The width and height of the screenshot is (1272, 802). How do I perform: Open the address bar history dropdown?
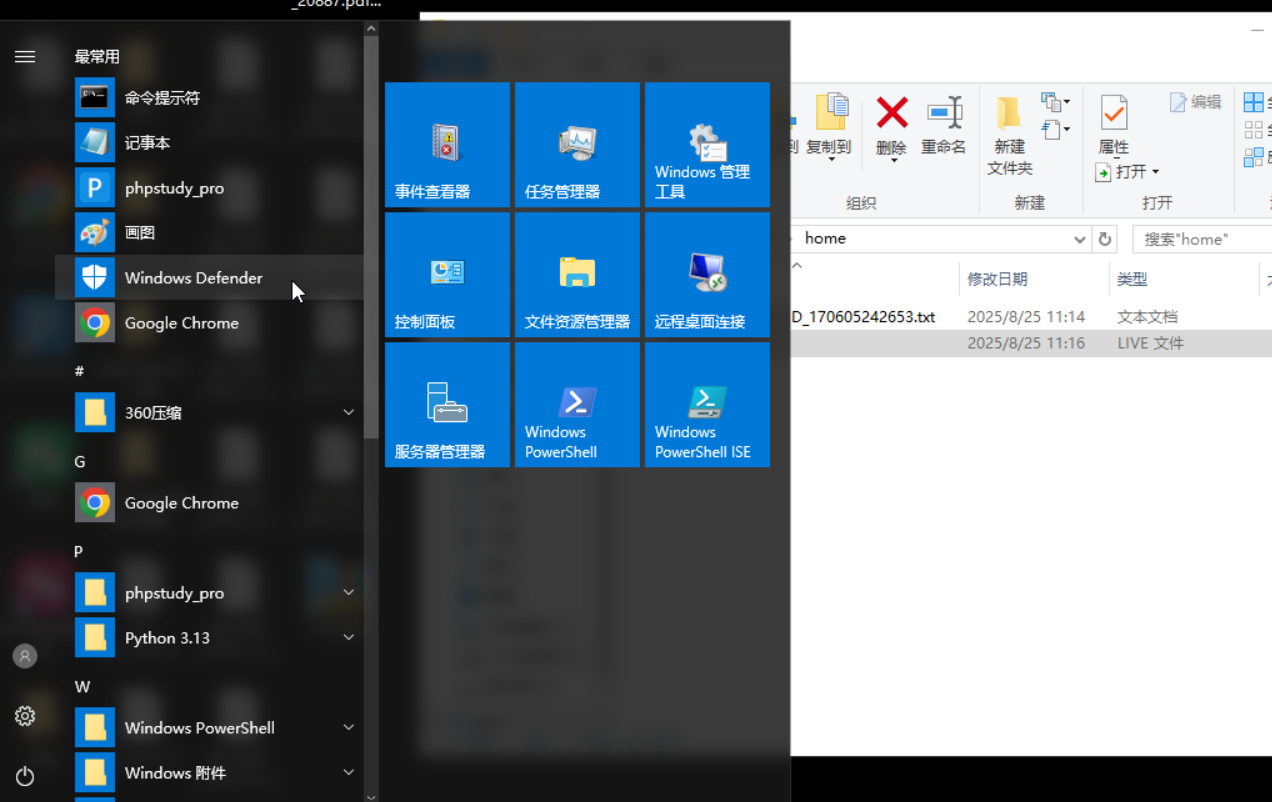coord(1080,239)
